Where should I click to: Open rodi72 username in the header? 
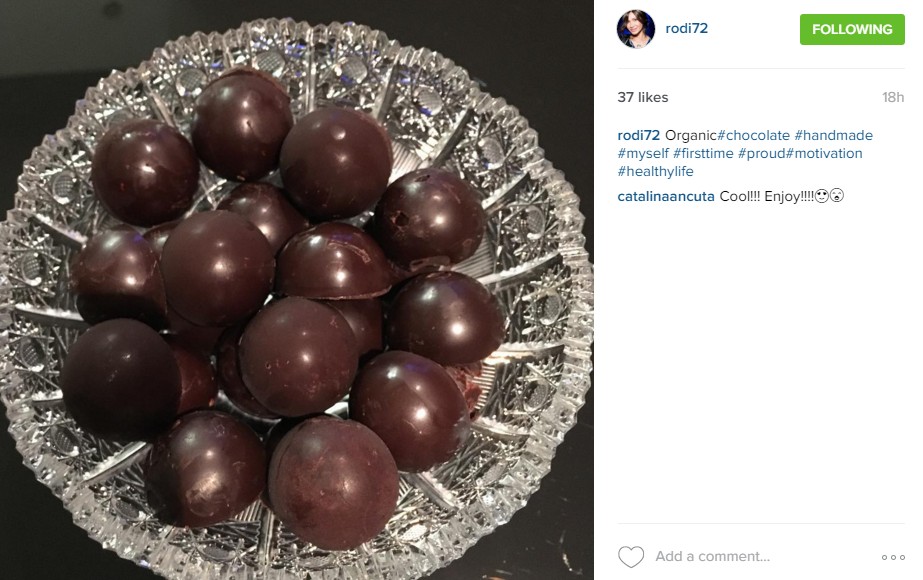[x=686, y=28]
